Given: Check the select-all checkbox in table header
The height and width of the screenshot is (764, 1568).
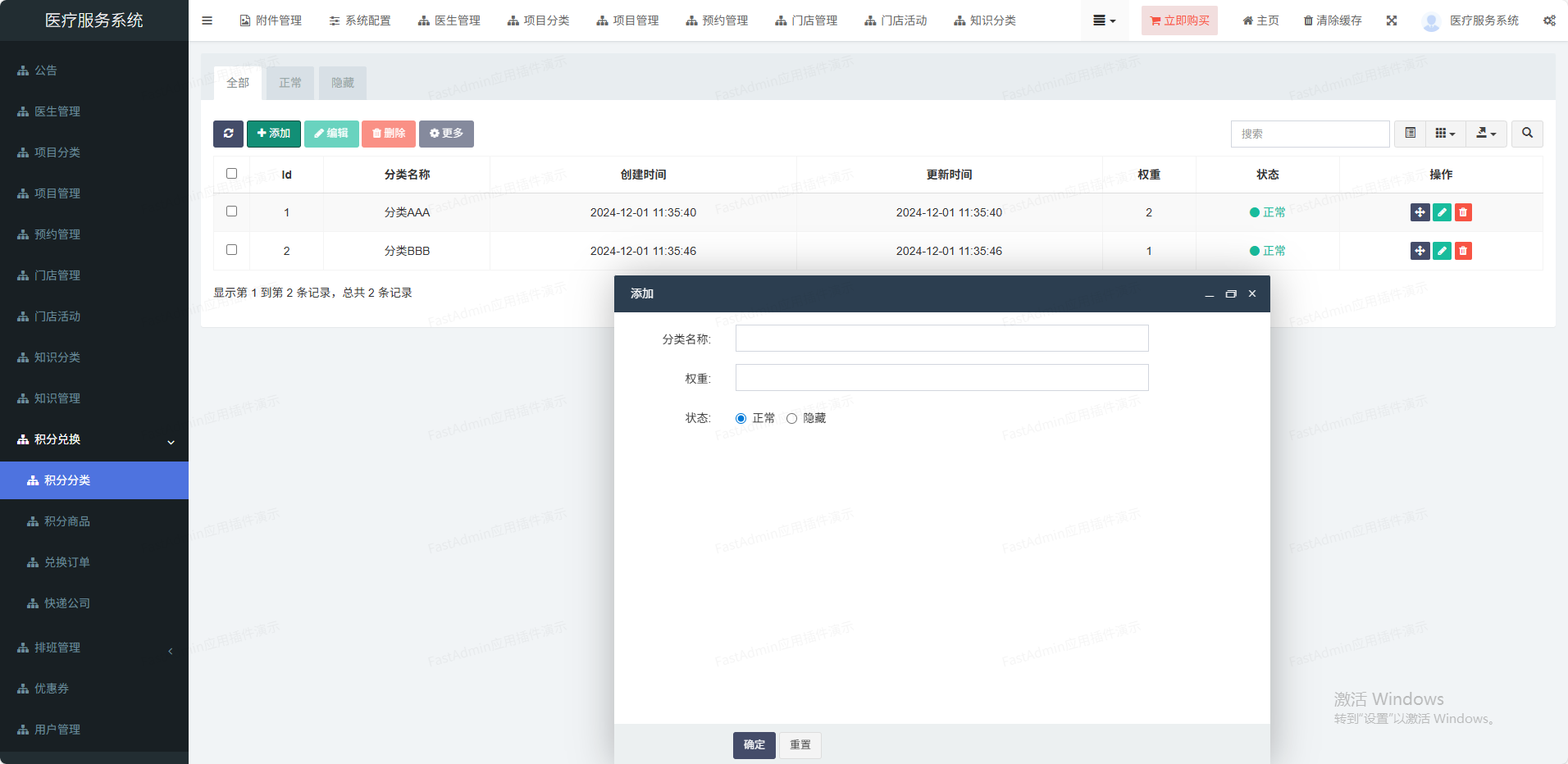Looking at the screenshot, I should 231,174.
